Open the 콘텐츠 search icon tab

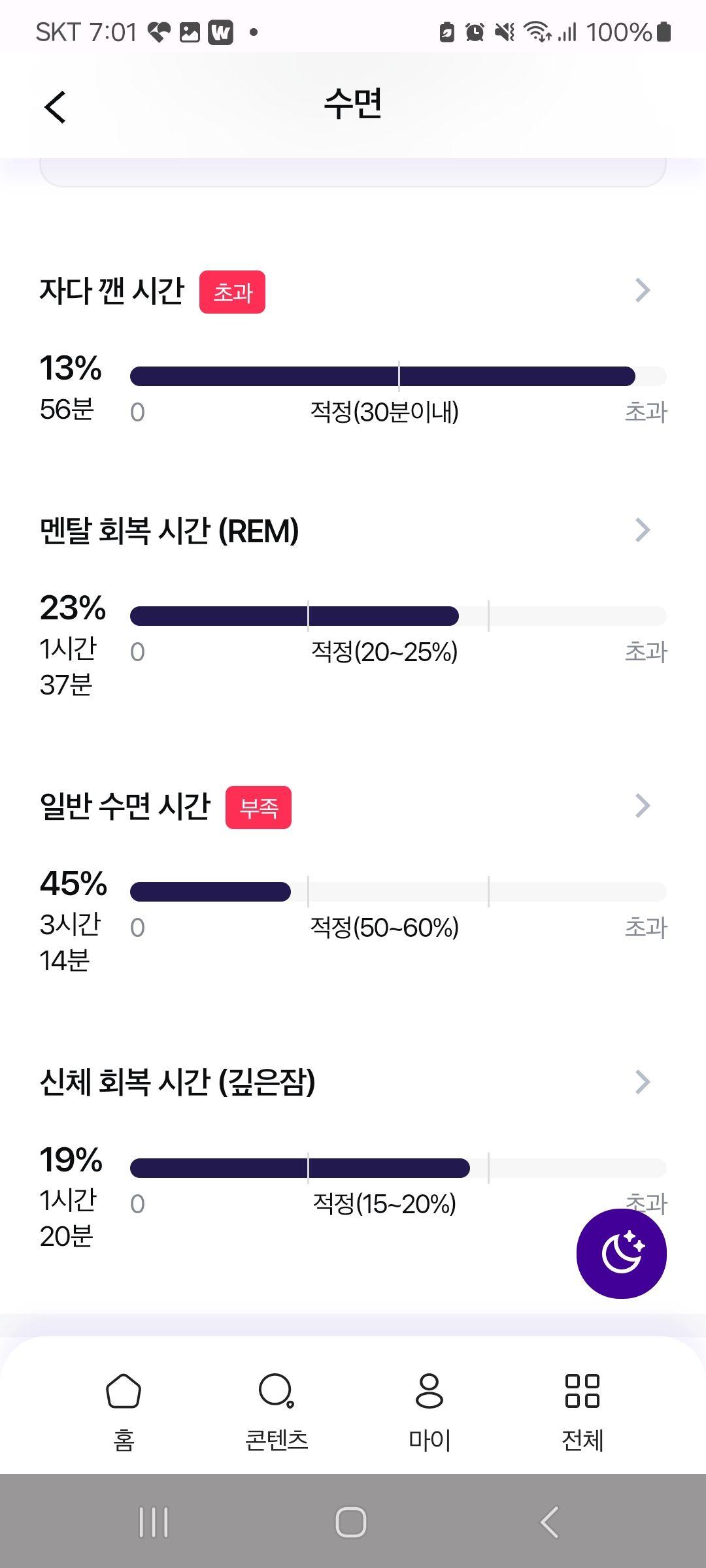pyautogui.click(x=277, y=1411)
